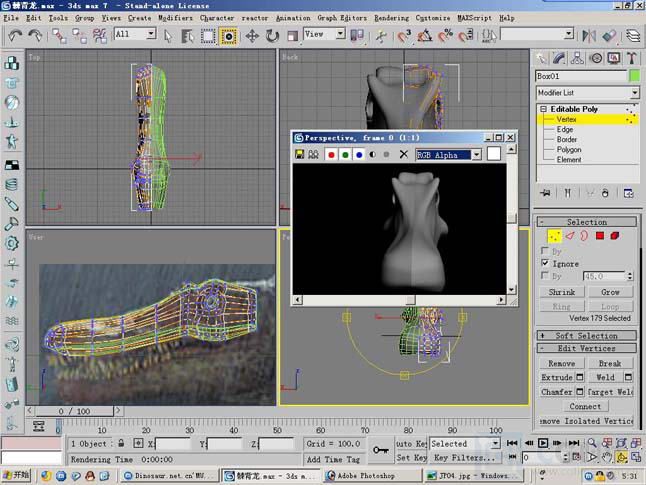Viewport: 646px width, 485px height.
Task: Select Border sub-object selection icon
Action: pos(584,236)
